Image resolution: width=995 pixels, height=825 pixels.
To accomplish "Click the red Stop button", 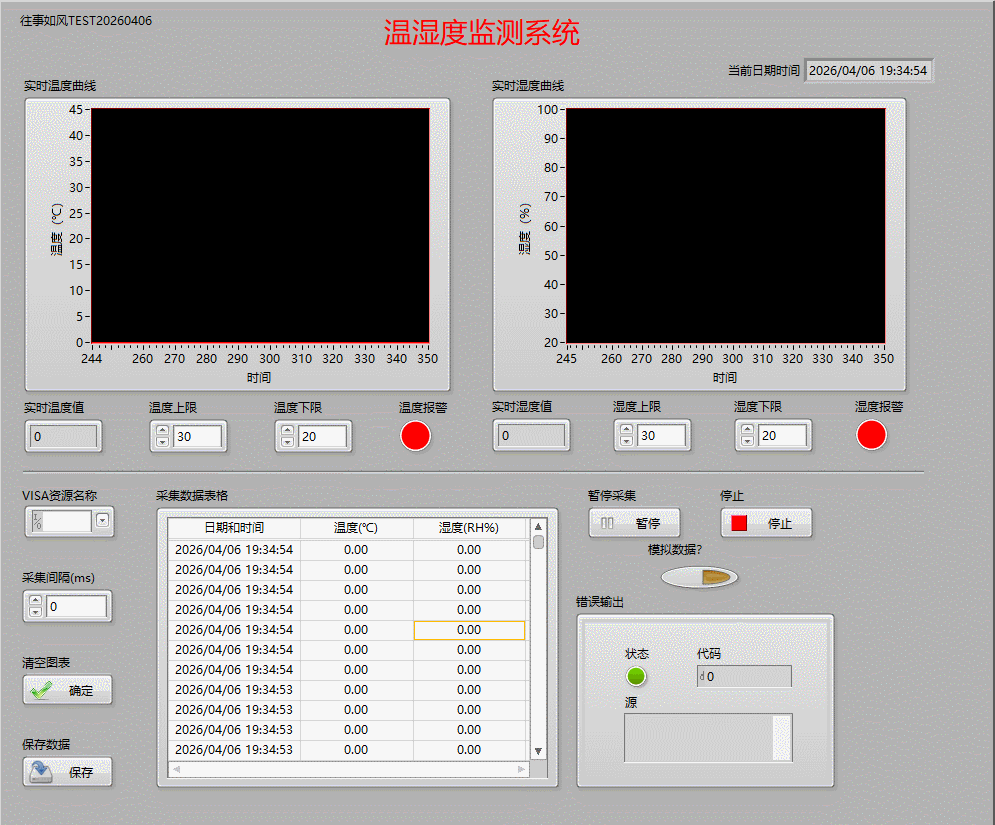I will [x=766, y=523].
